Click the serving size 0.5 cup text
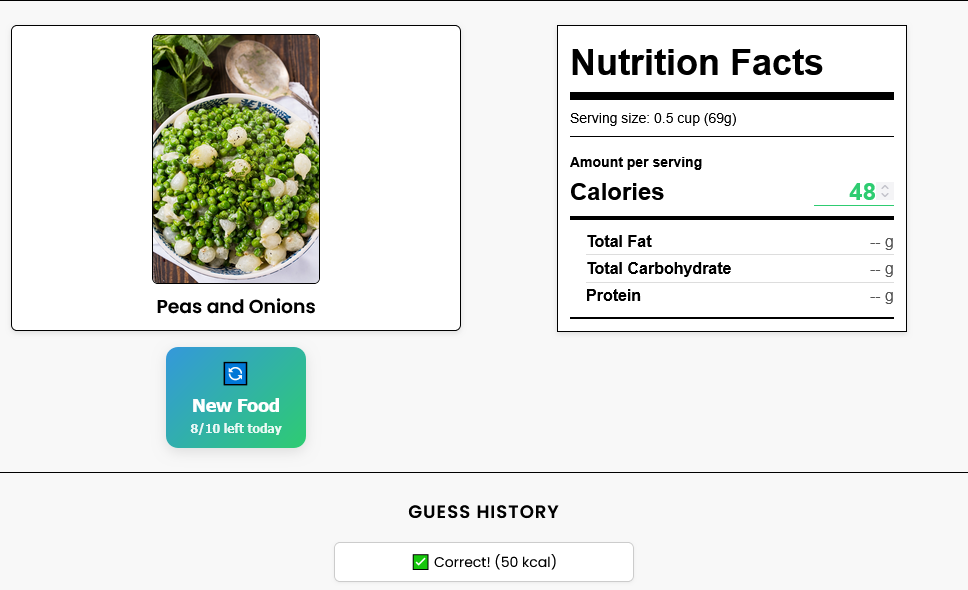Screen dimensions: 968x590 pos(653,118)
